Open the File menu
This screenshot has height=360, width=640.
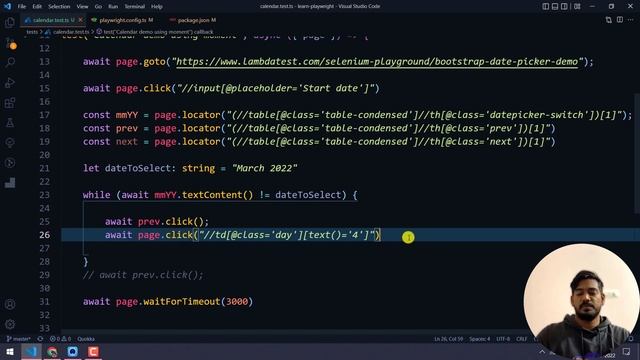(22, 7)
